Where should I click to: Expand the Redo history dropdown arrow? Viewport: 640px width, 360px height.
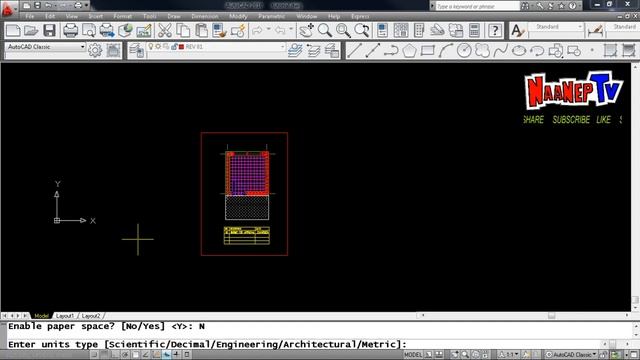tap(291, 30)
